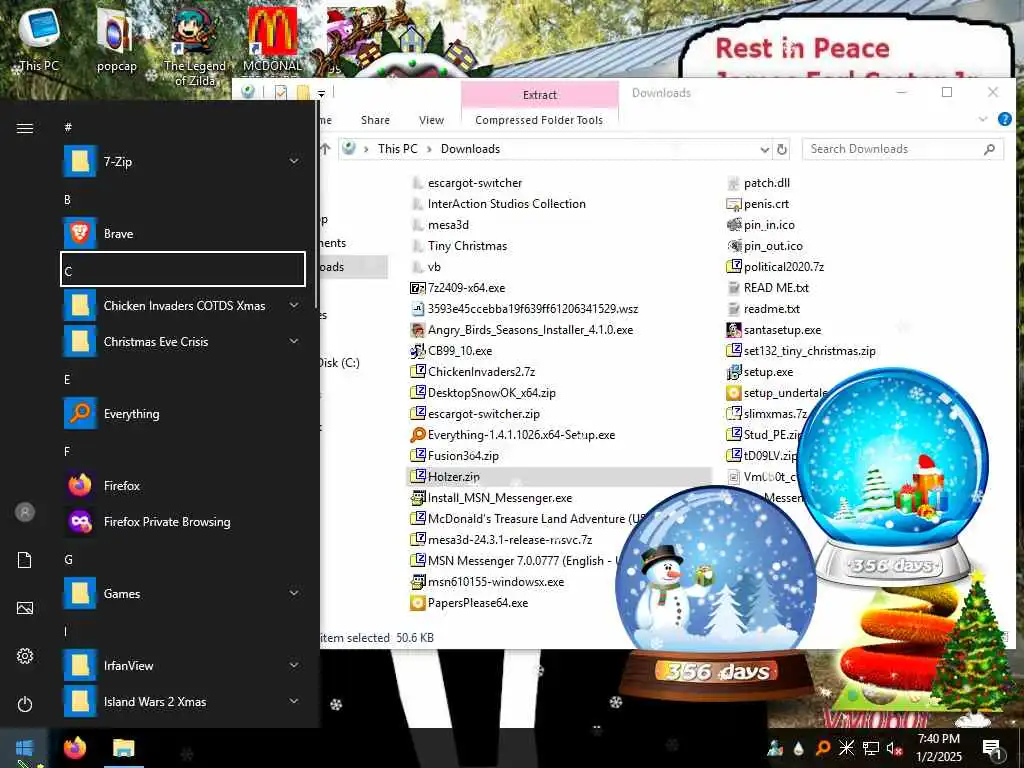Click the Explorer help question mark icon
This screenshot has width=1024, height=768.
point(1004,120)
